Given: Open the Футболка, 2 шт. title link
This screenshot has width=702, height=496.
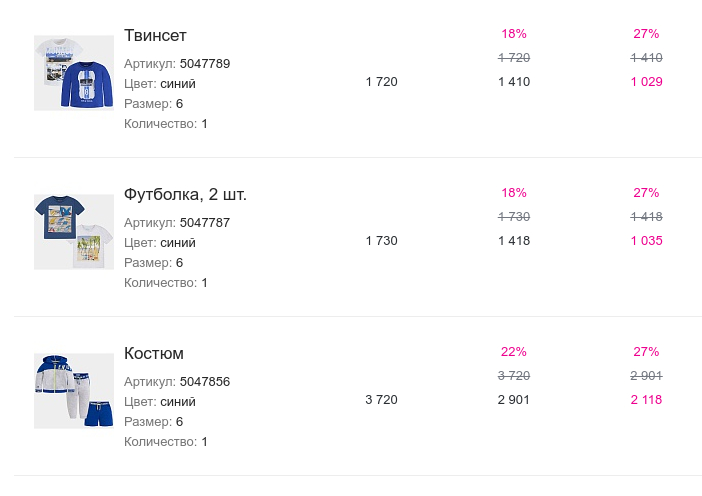Looking at the screenshot, I should point(185,195).
